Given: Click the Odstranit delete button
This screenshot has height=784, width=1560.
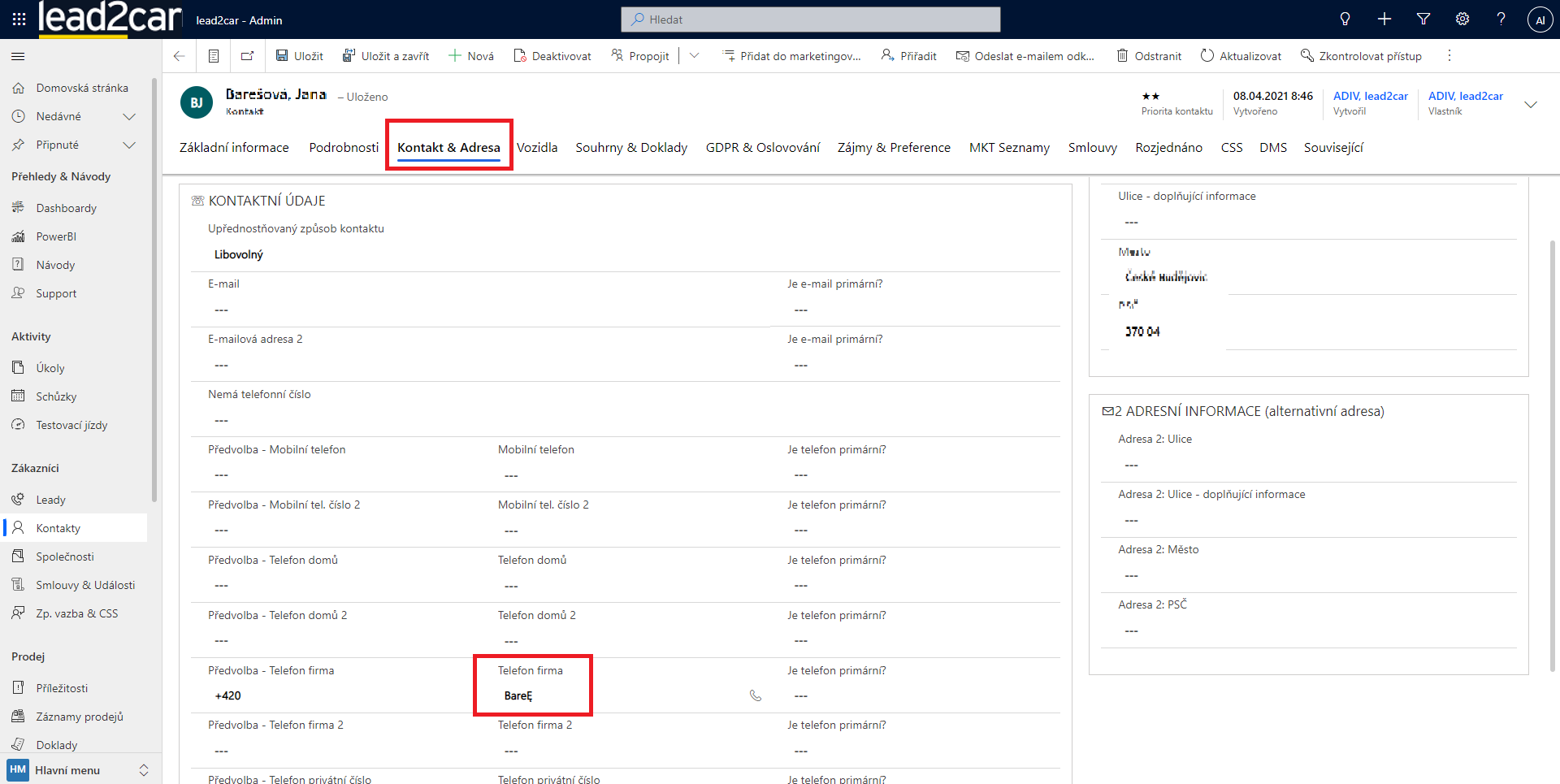Looking at the screenshot, I should click(x=1149, y=56).
